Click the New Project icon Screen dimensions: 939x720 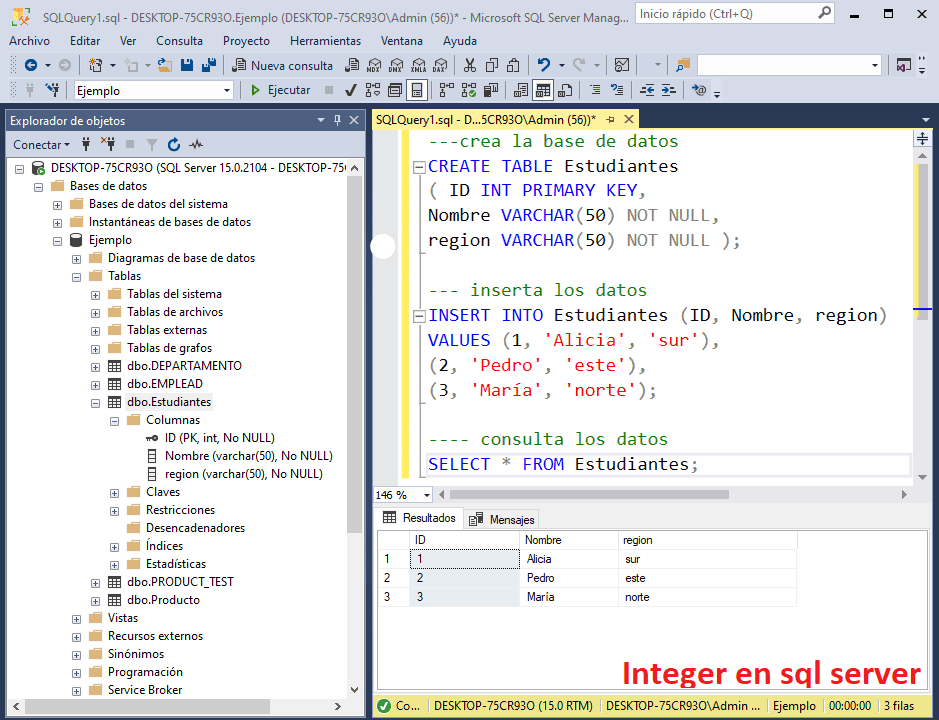click(x=95, y=65)
